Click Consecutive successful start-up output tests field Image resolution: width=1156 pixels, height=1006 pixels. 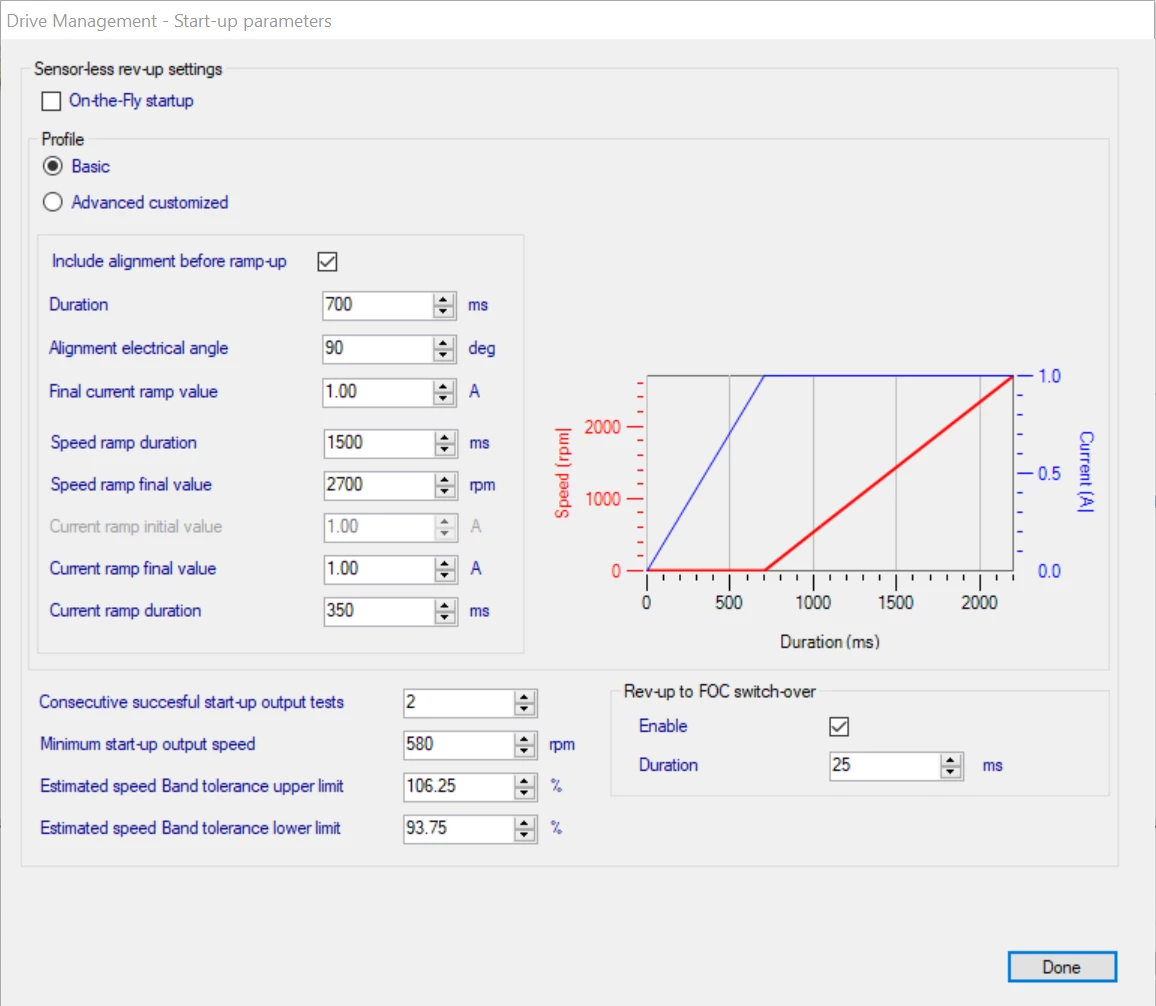pyautogui.click(x=459, y=703)
